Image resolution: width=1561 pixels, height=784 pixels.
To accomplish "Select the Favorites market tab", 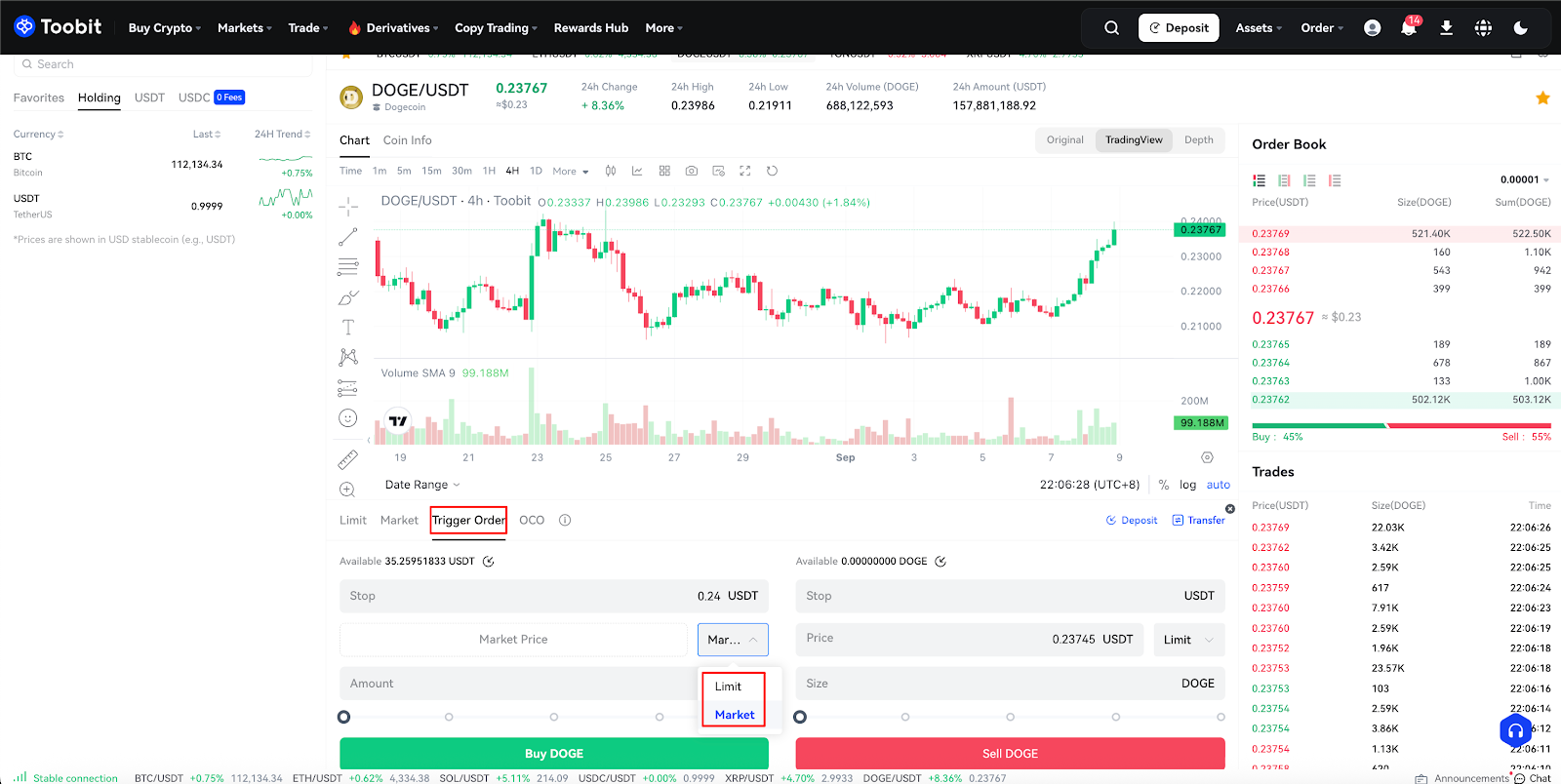I will [x=39, y=98].
